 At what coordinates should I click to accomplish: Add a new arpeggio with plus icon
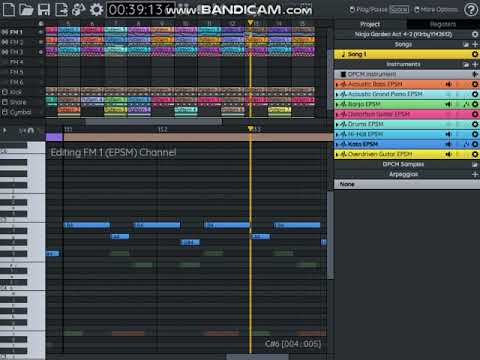[475, 174]
